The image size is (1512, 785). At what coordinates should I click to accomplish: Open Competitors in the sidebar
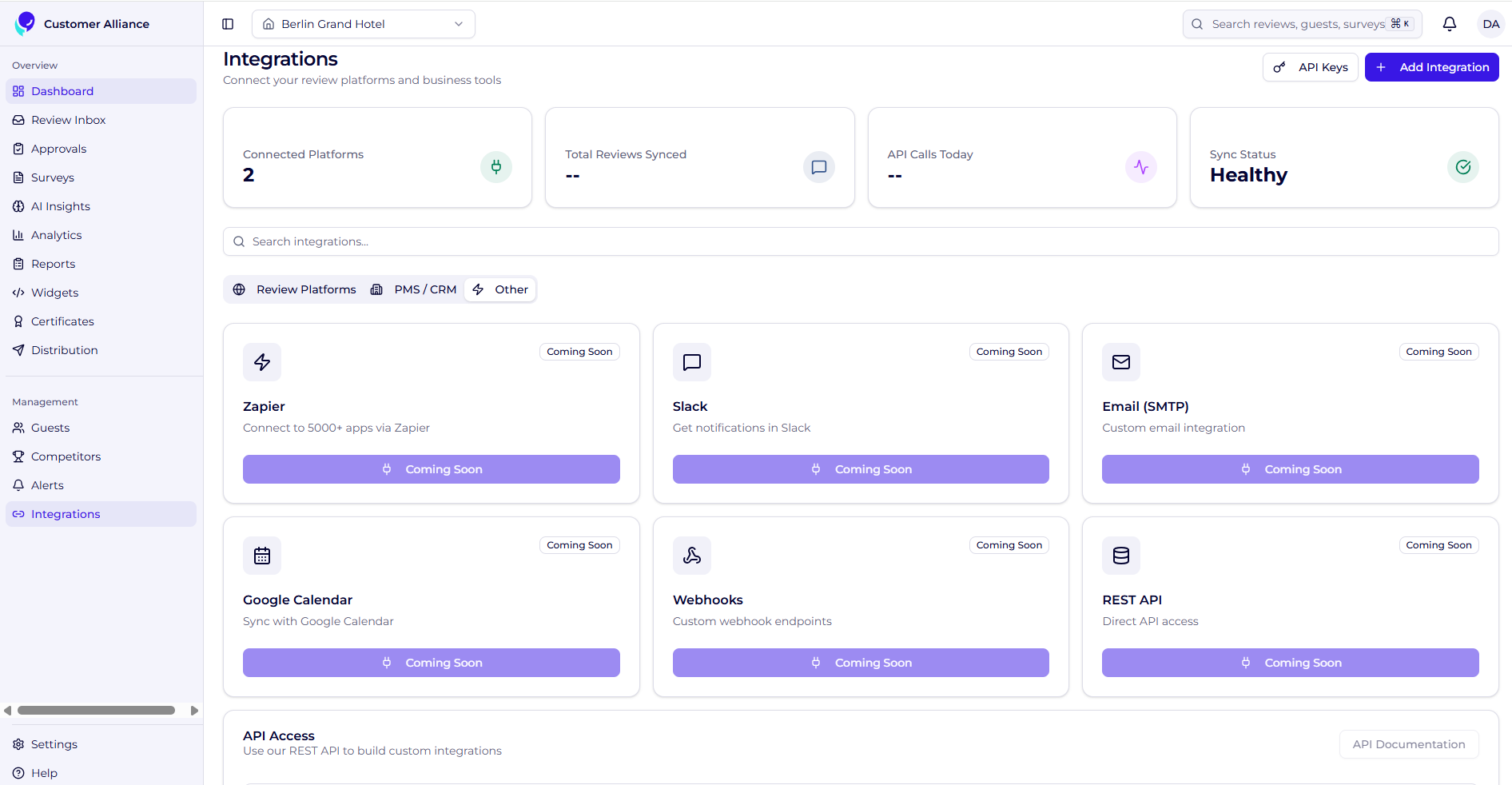click(x=101, y=456)
